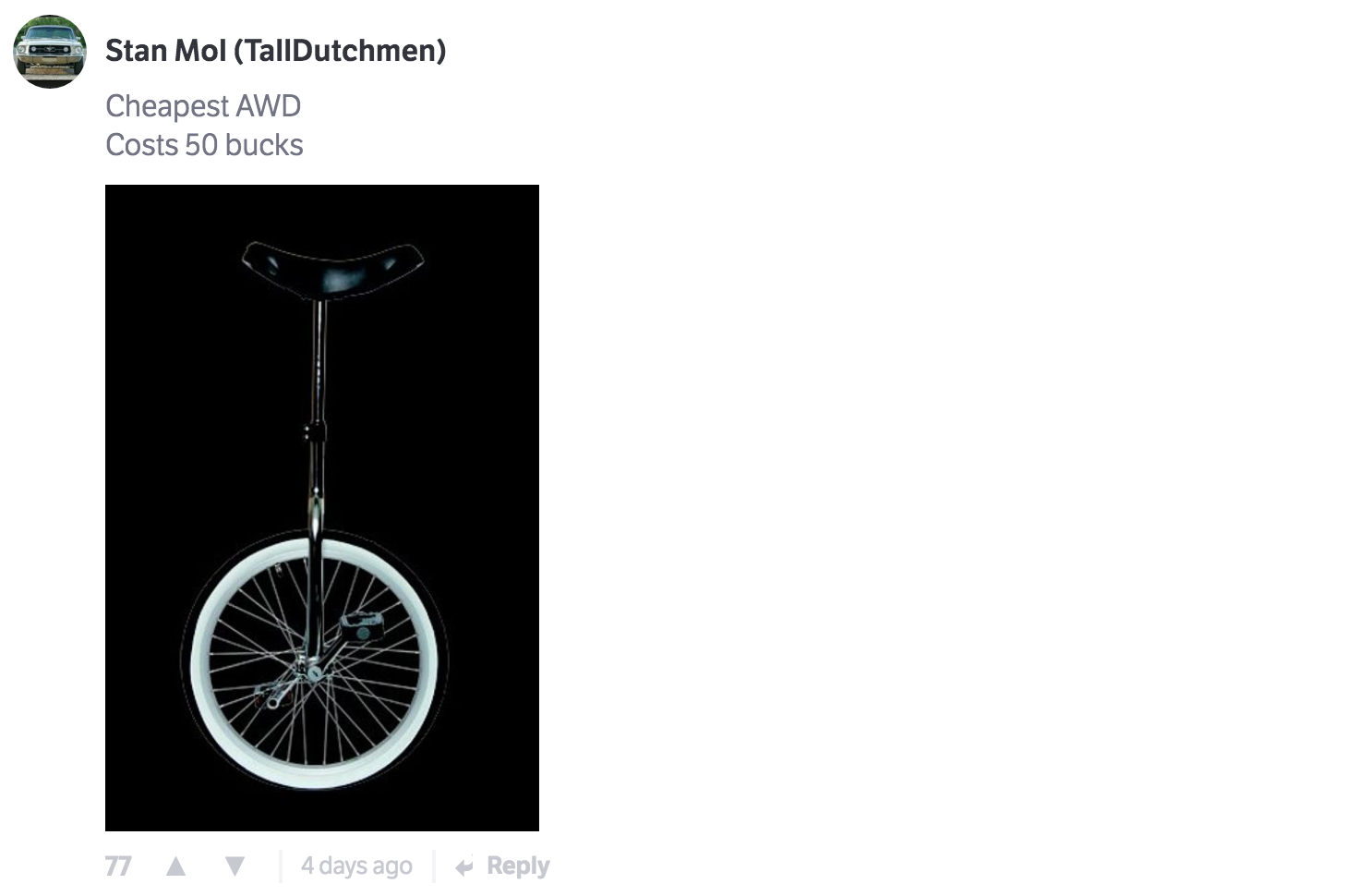
Task: Click the seat post clamp on the unicycle
Action: click(x=315, y=431)
